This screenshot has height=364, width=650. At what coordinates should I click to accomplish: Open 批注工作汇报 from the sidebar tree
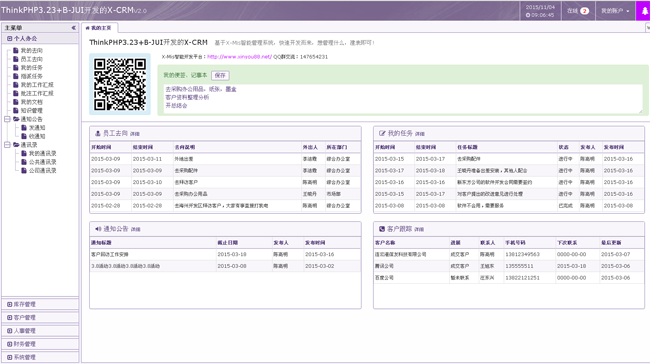(37, 93)
